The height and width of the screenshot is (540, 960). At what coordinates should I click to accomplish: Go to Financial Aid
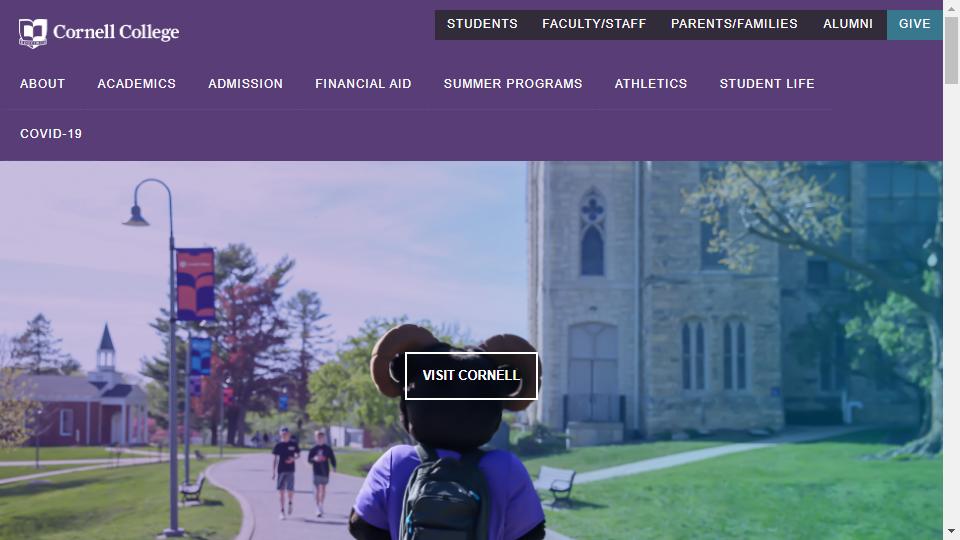pos(363,84)
